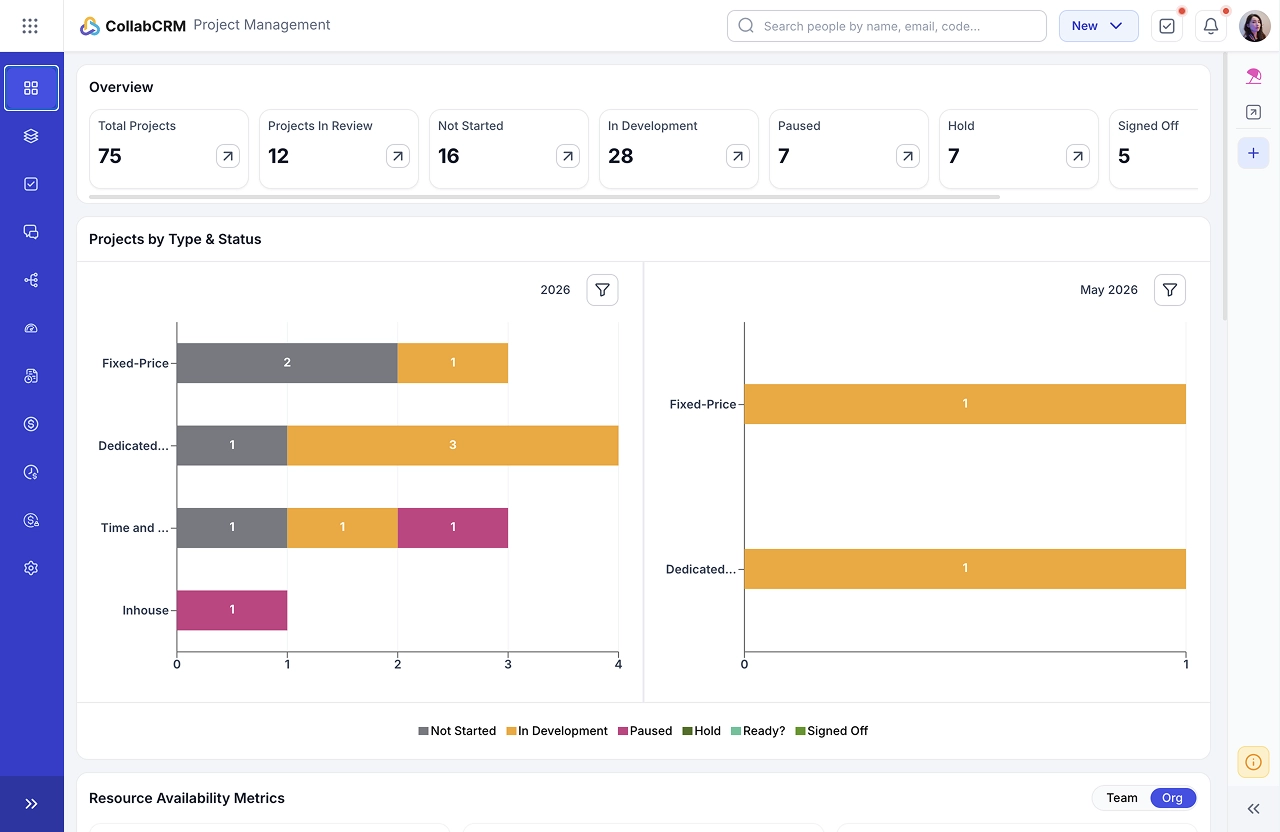Viewport: 1280px width, 832px height.
Task: Switch Resource Availability to Team
Action: 1122,798
